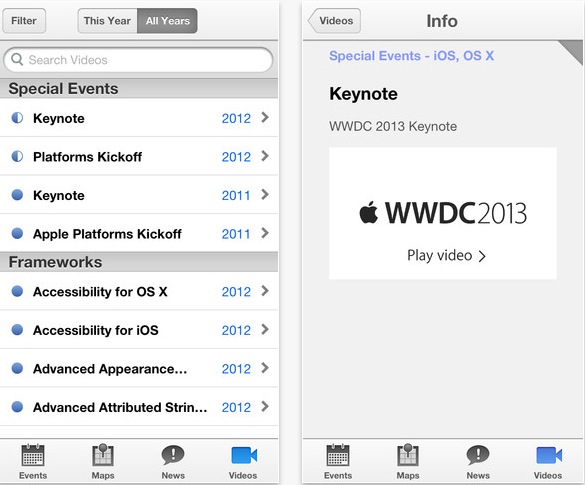
Task: Open chevron on Accessibility for iOS row
Action: pos(265,329)
